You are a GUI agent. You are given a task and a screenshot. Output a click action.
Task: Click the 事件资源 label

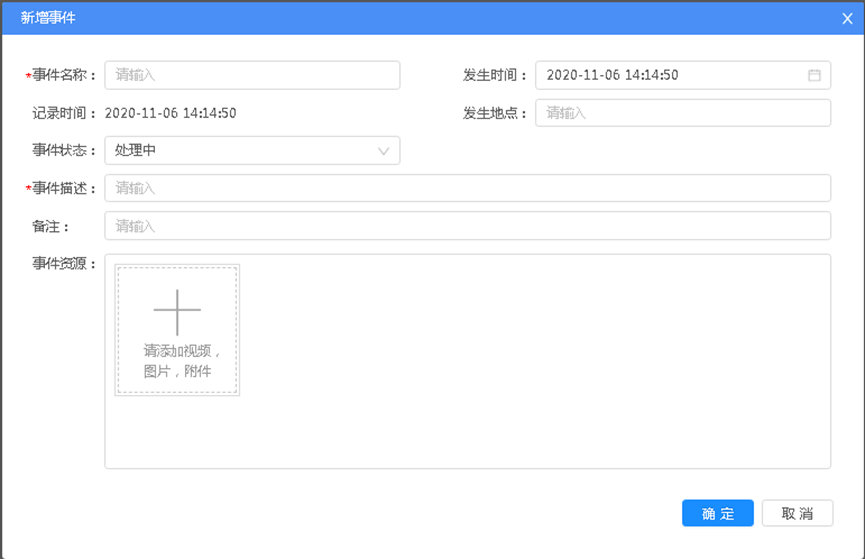63,264
